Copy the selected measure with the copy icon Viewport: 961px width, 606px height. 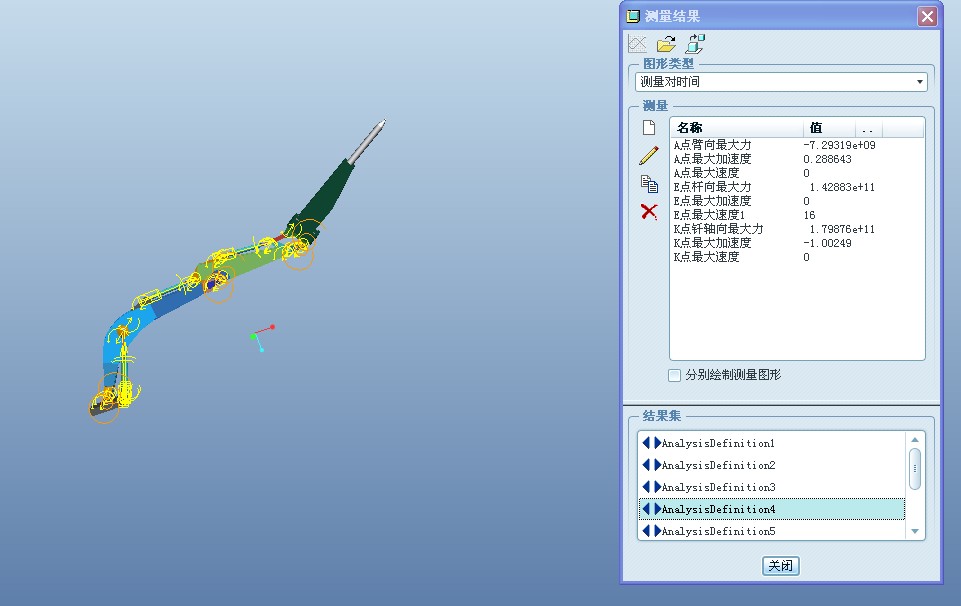point(649,184)
